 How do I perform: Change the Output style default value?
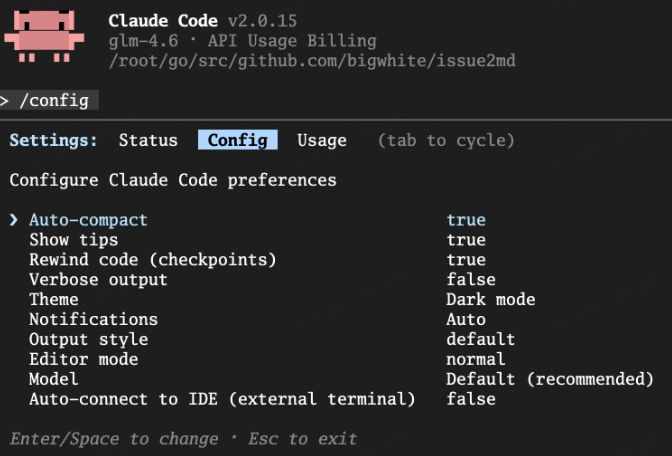point(481,340)
